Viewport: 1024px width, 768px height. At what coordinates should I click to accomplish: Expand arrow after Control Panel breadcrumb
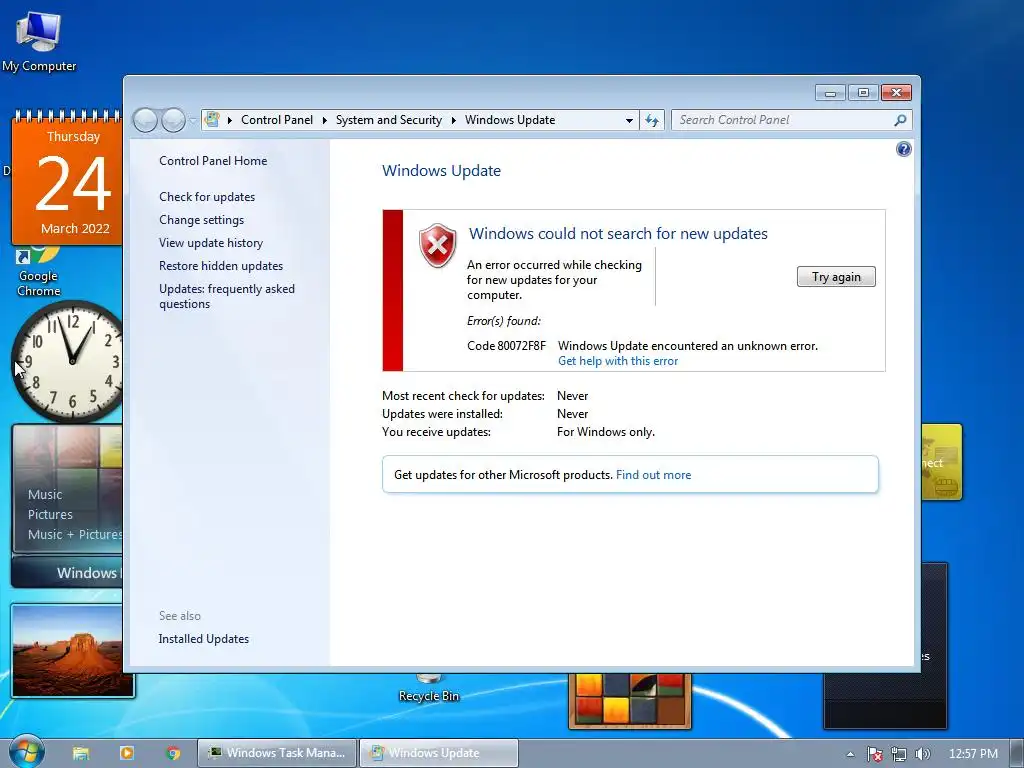tap(325, 120)
